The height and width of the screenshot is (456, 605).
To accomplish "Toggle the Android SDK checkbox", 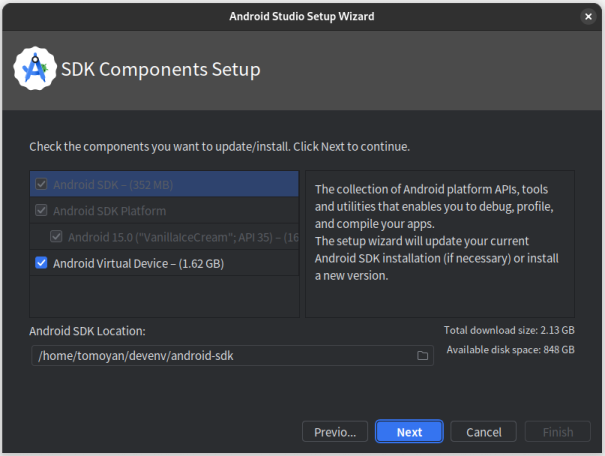I will (x=41, y=184).
